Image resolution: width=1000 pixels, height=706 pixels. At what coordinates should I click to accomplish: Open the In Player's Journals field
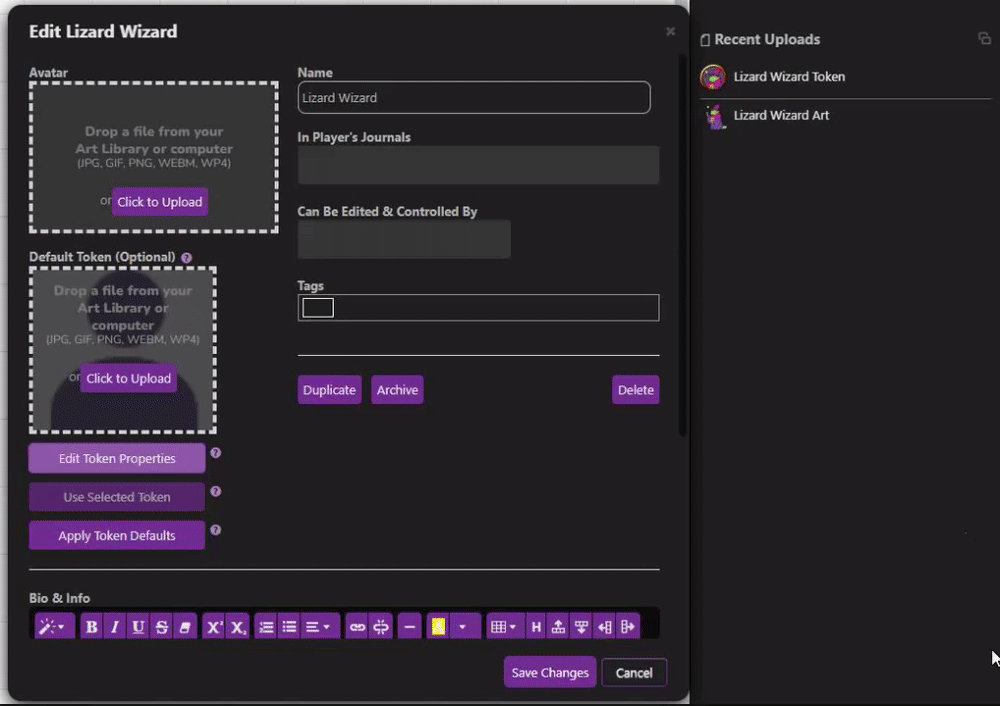[x=478, y=165]
